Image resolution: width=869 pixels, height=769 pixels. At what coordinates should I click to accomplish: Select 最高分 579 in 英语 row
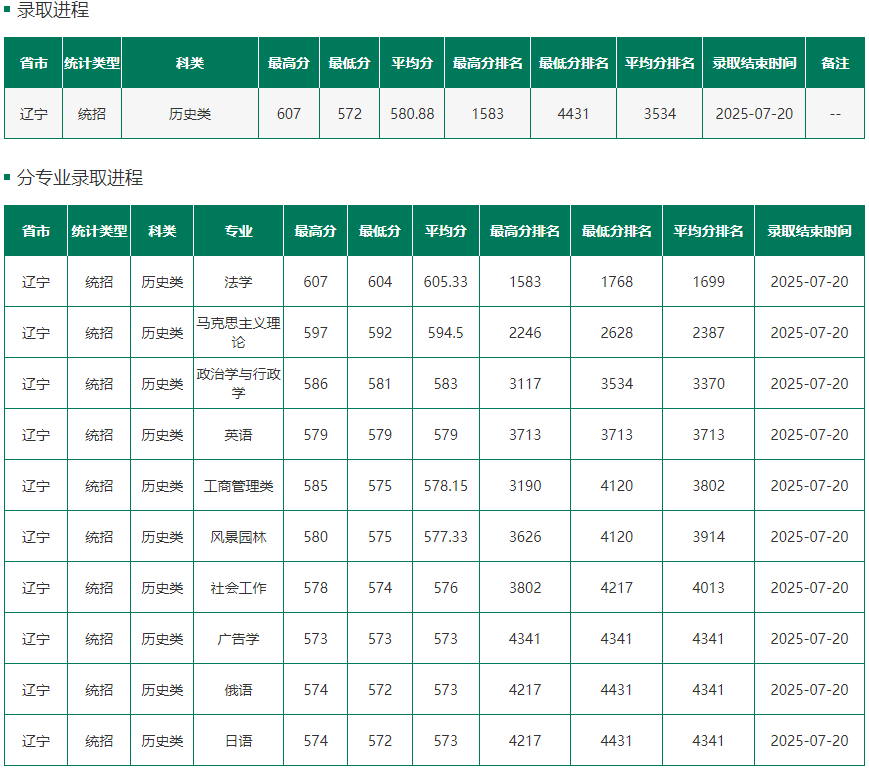point(315,435)
